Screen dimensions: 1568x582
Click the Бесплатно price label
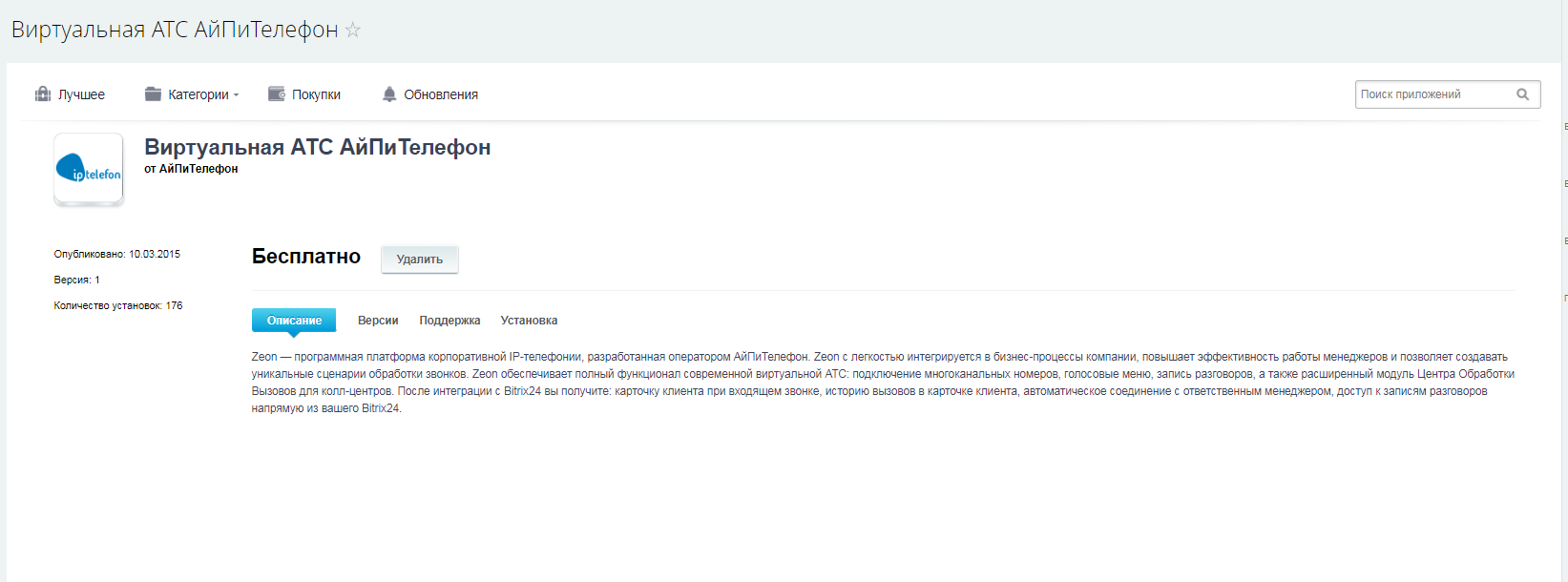[x=306, y=257]
